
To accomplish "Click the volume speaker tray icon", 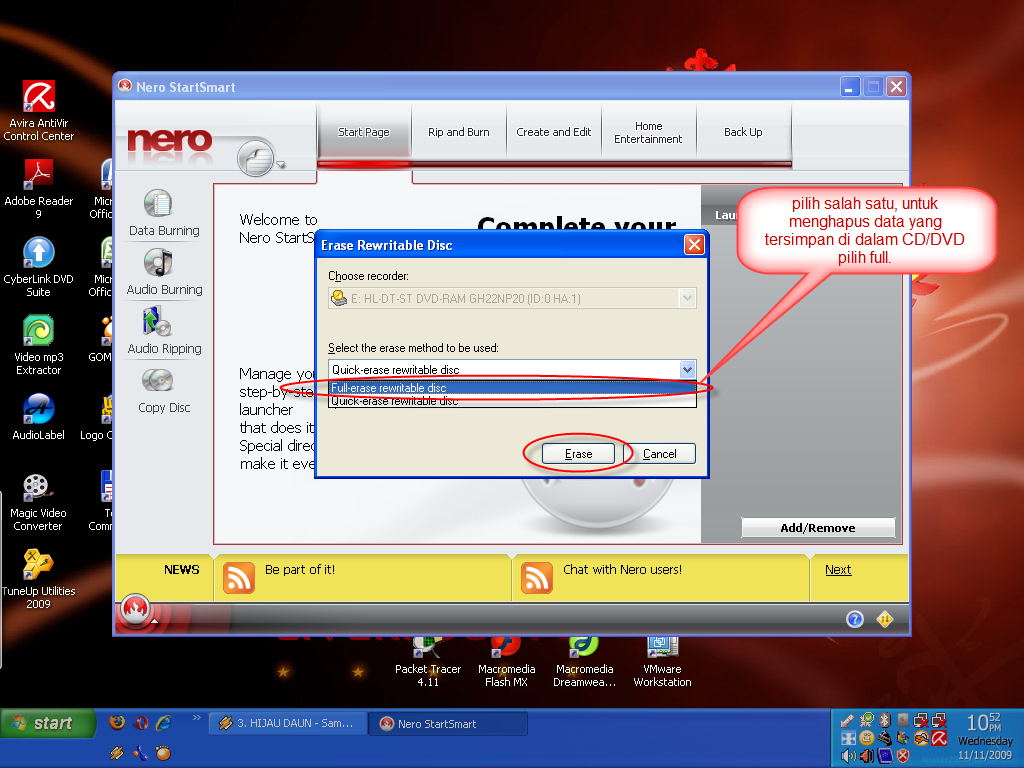I will [848, 756].
